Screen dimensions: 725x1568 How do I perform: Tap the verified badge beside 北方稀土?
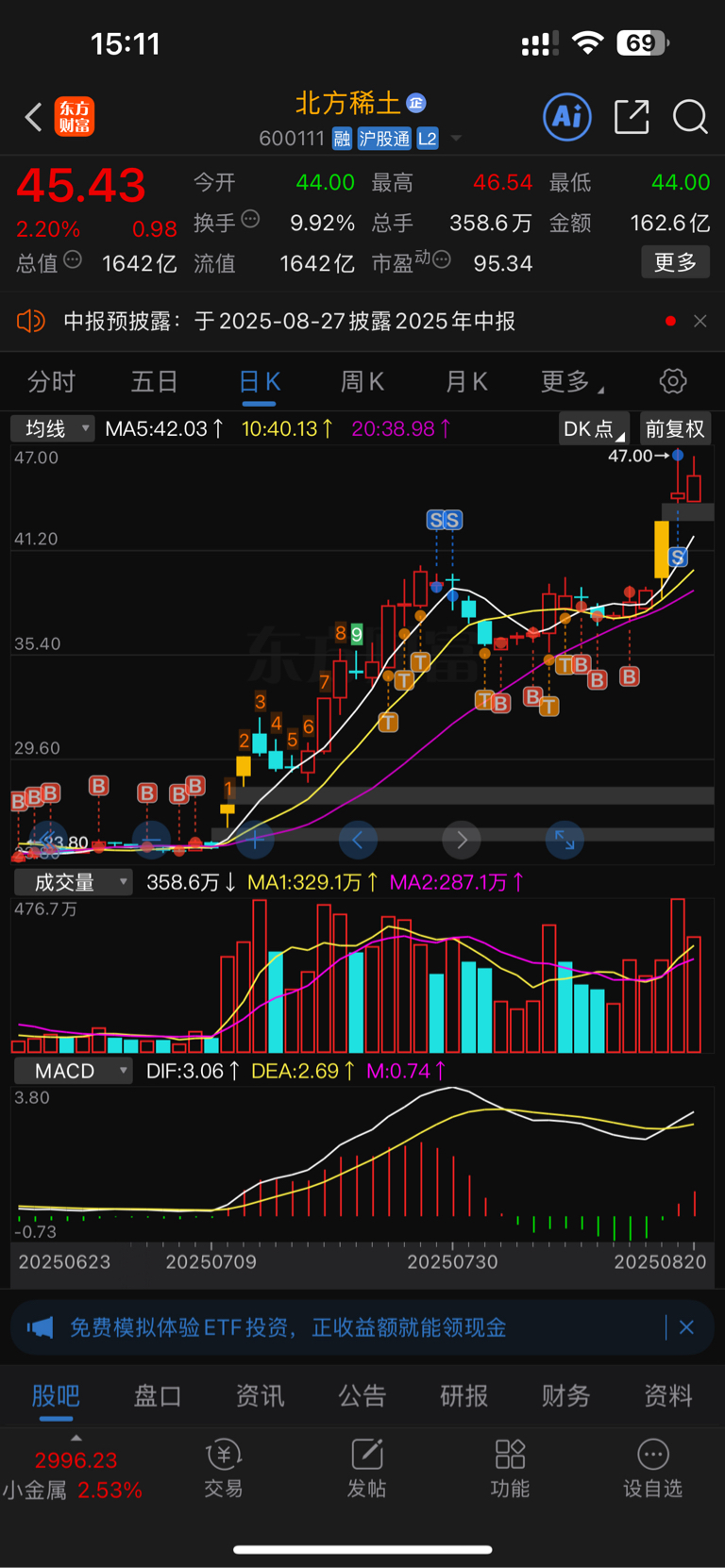pos(416,103)
